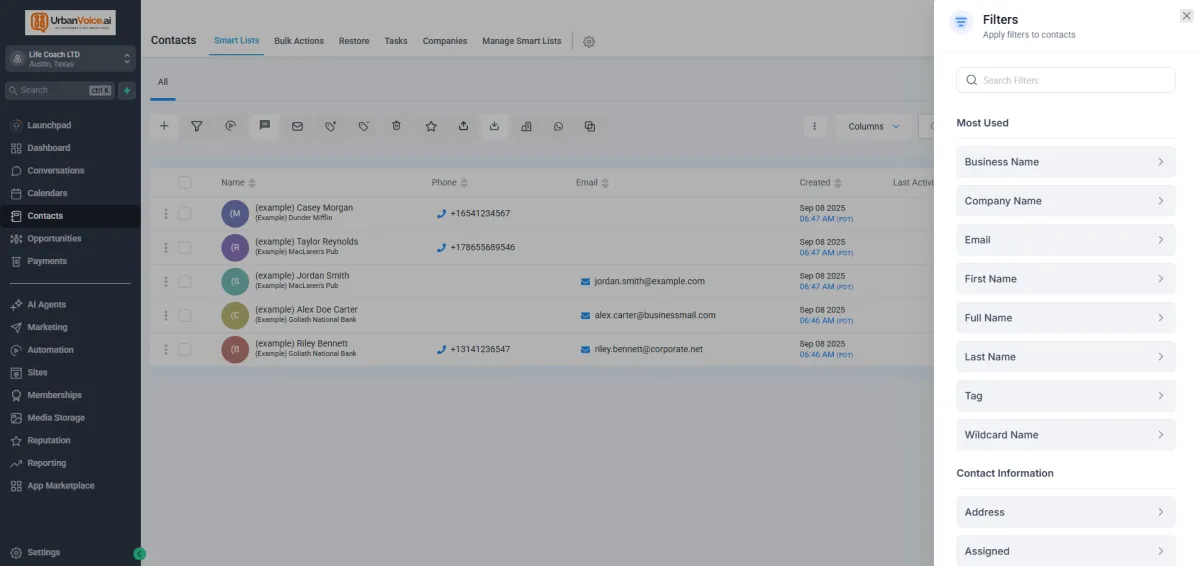
Task: Select the Alex Doe Carter row checkbox
Action: [184, 316]
